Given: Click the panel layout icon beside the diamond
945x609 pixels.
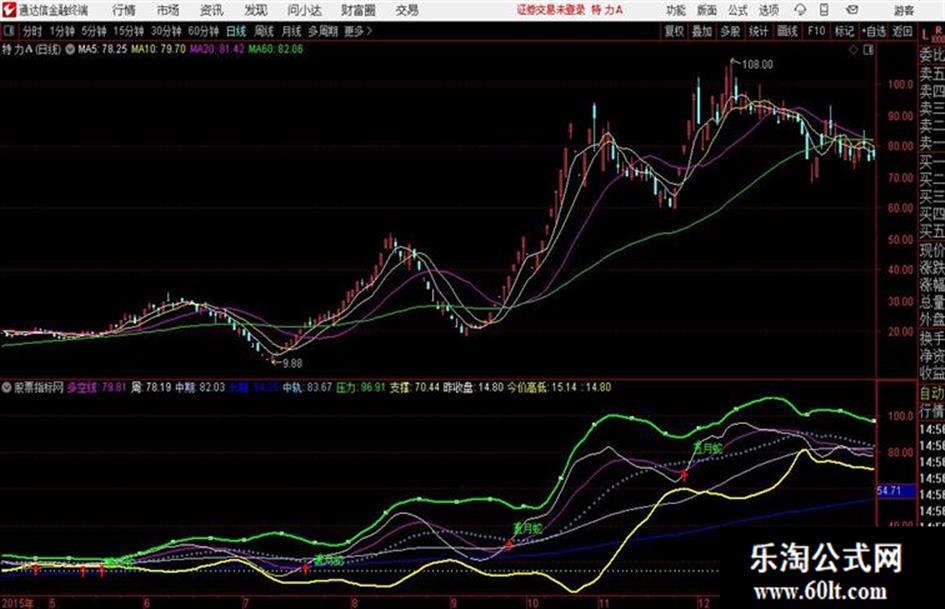Looking at the screenshot, I should pos(868,50).
